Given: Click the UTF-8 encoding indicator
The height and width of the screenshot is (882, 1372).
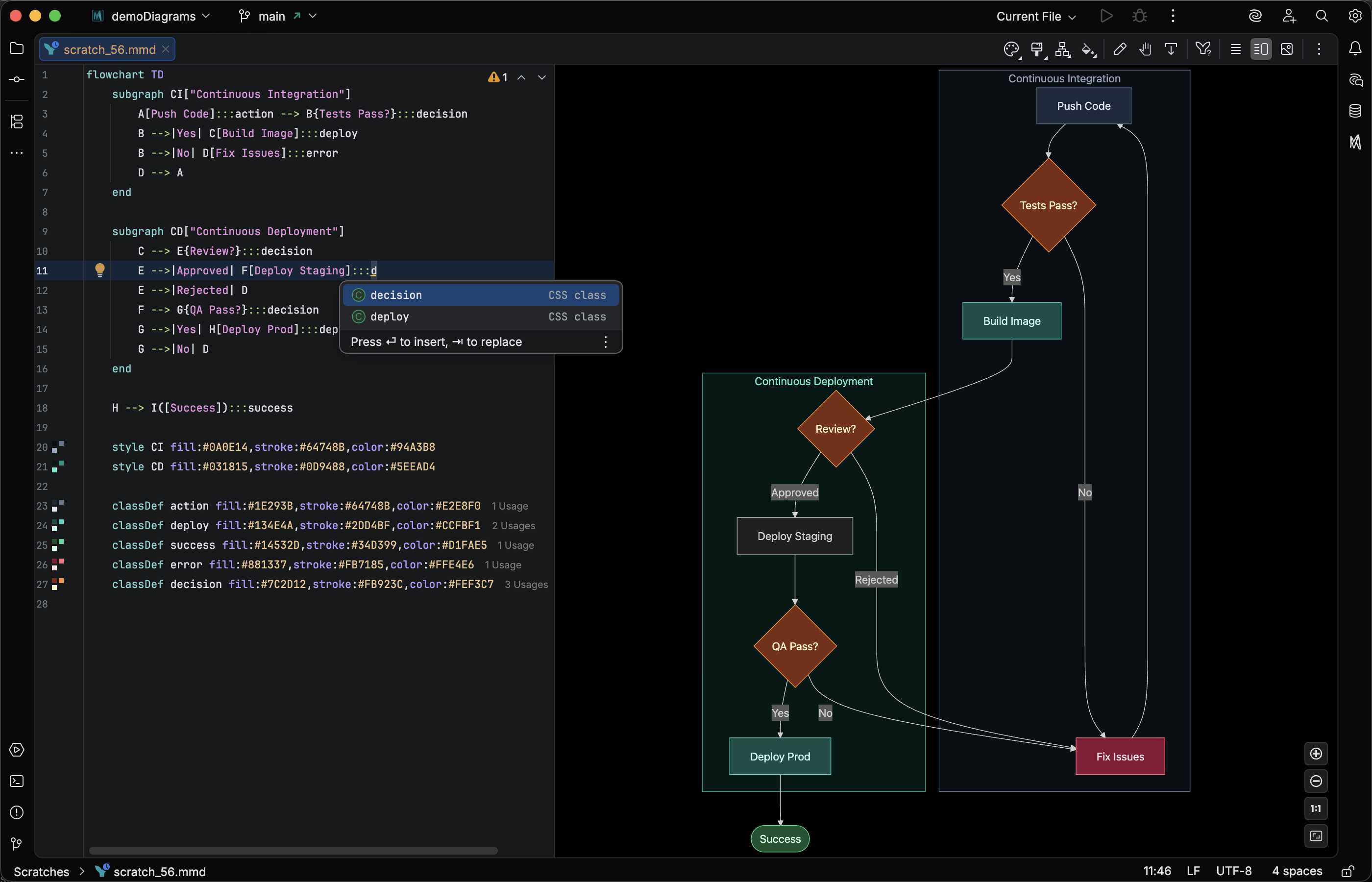Looking at the screenshot, I should 1234,871.
